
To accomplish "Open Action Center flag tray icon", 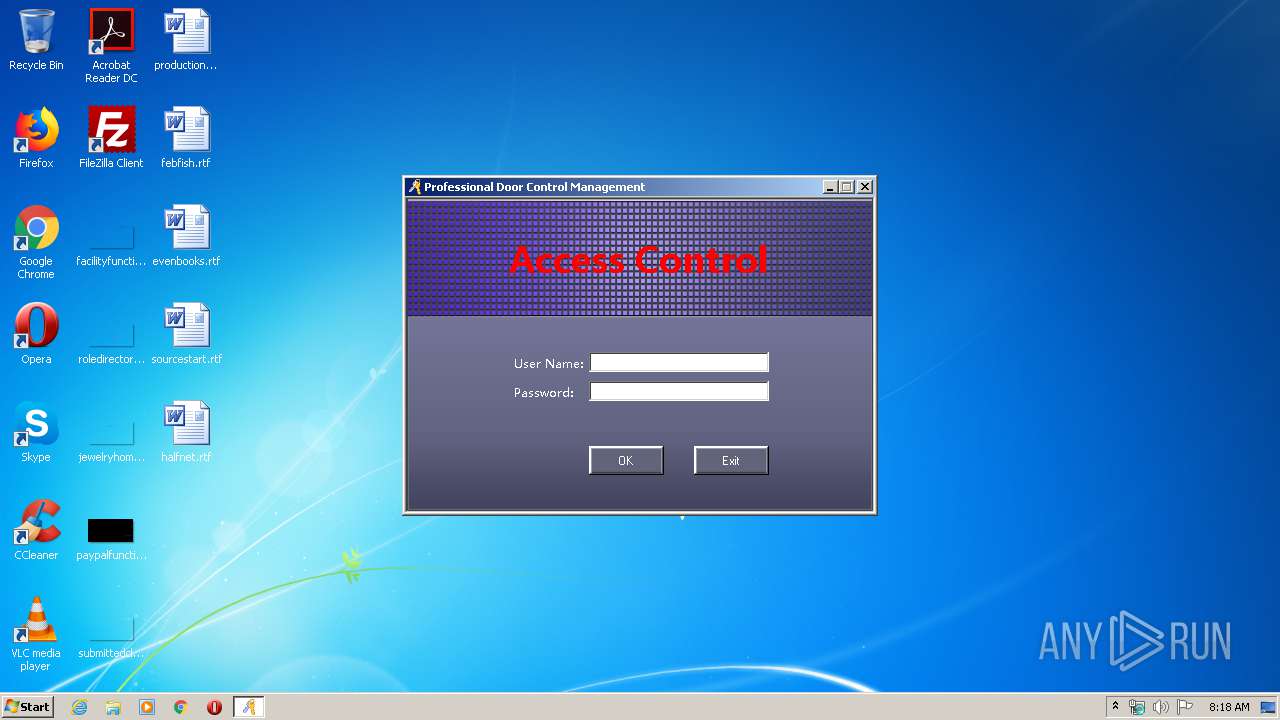I will (1185, 707).
